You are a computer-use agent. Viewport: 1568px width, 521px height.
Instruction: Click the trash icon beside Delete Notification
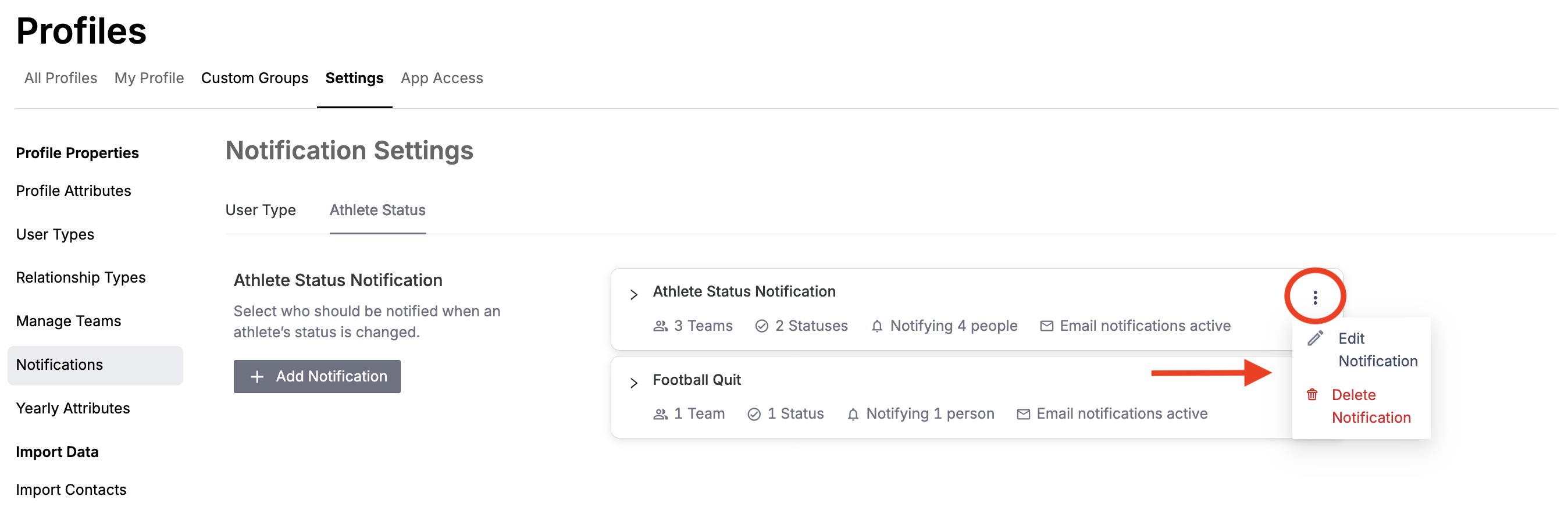[x=1312, y=394]
